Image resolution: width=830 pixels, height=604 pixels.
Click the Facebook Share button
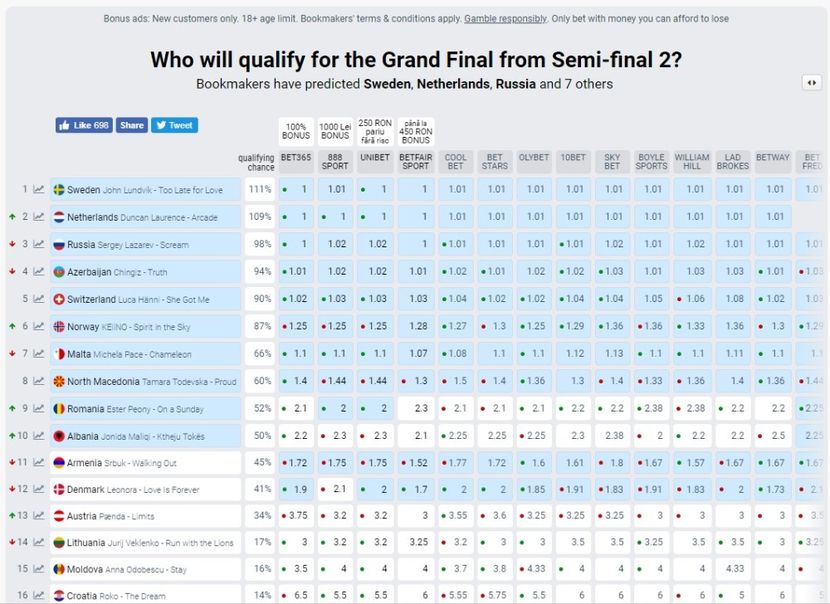(132, 125)
